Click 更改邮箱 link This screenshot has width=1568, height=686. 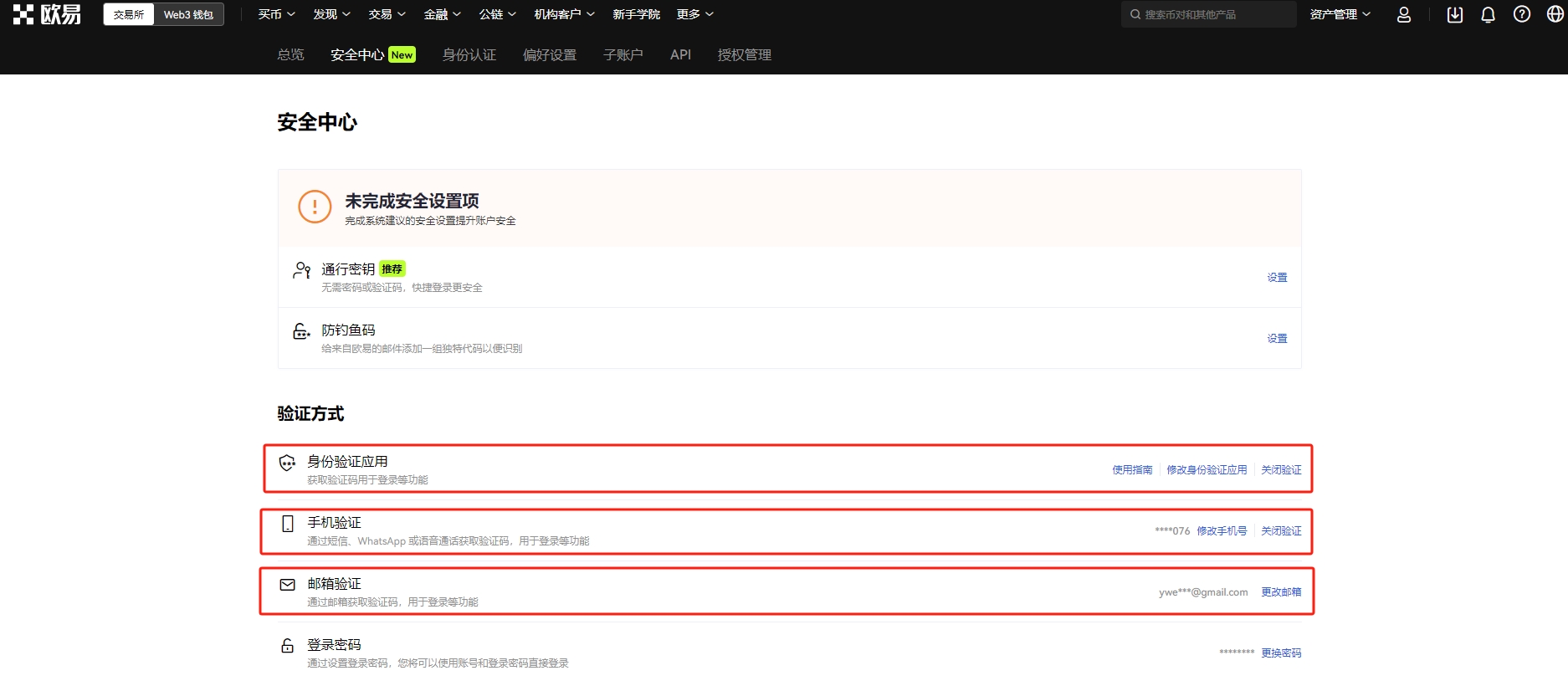tap(1281, 592)
